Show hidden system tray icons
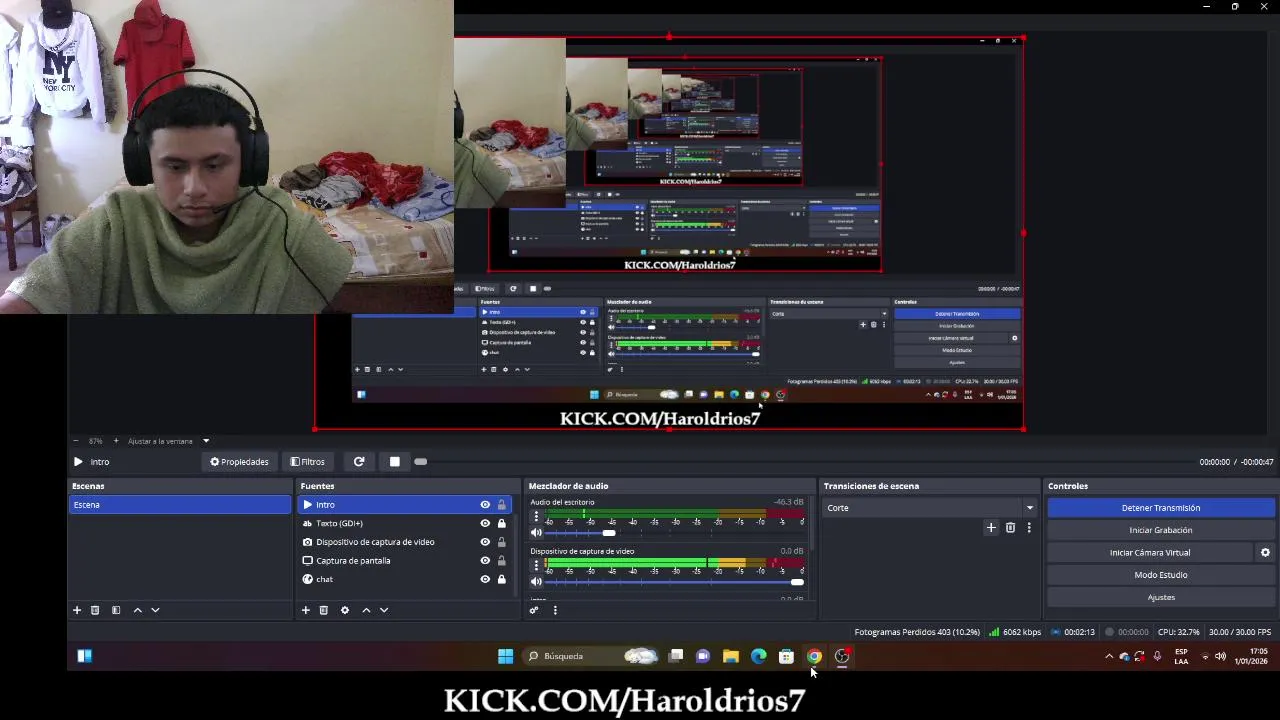The height and width of the screenshot is (720, 1280). click(1109, 657)
